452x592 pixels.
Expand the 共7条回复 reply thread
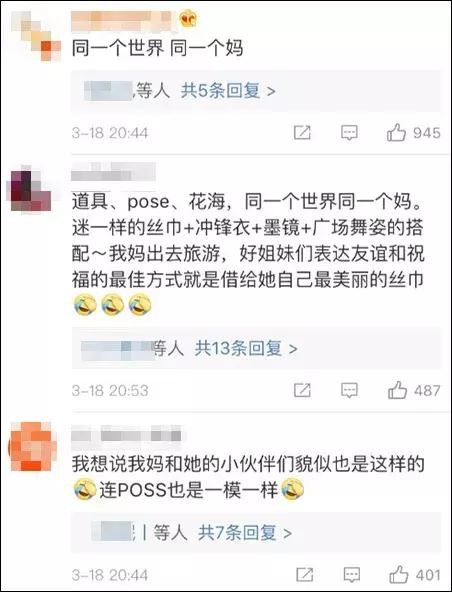pyautogui.click(x=245, y=533)
